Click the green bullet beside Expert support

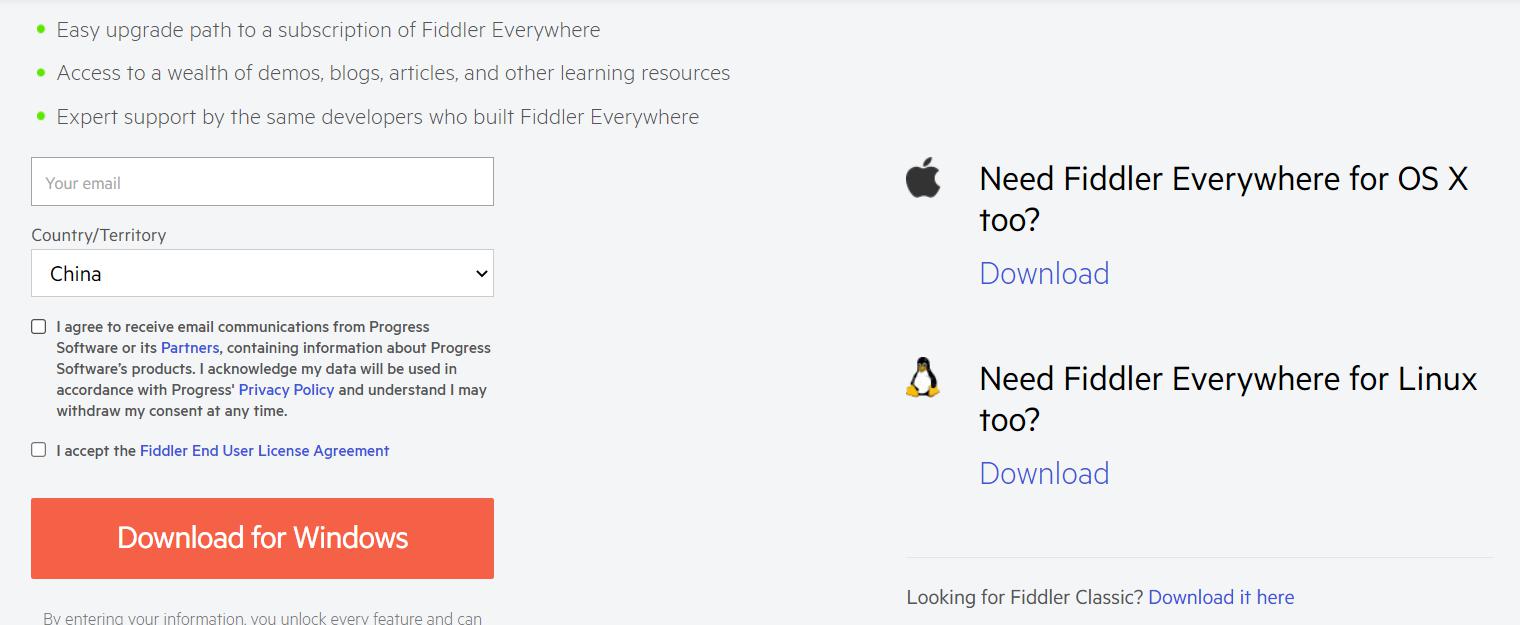[x=39, y=114]
